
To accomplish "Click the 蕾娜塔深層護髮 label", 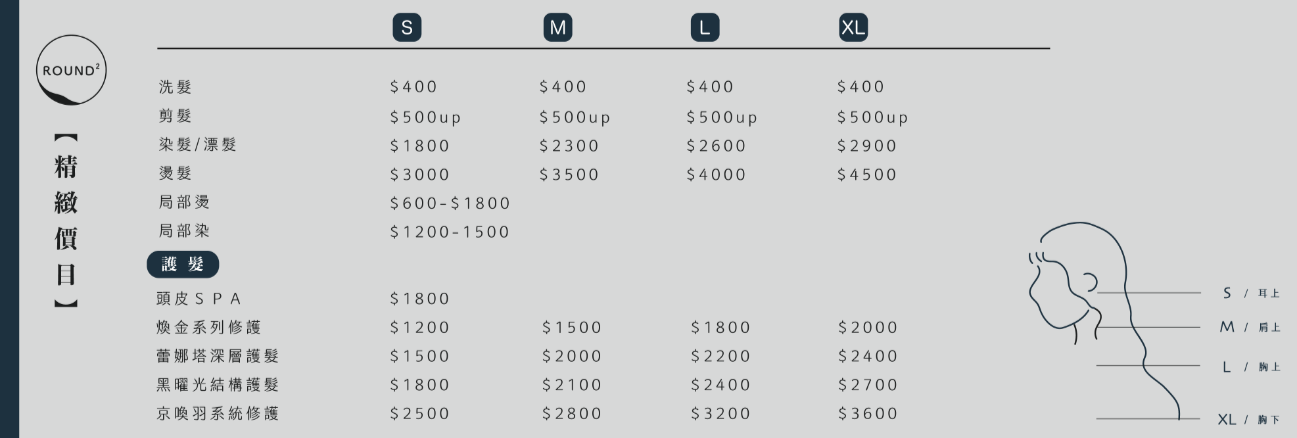I will 218,356.
